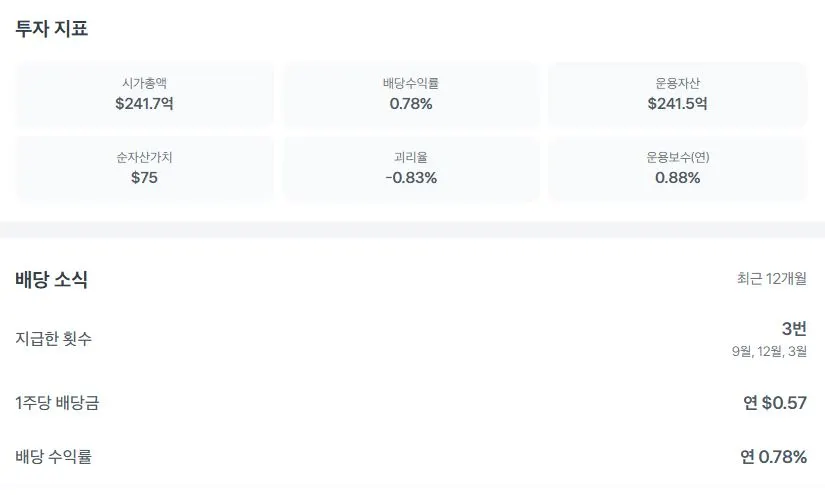Click the 배당 소식 section heading
The image size is (825, 495).
tap(52, 280)
